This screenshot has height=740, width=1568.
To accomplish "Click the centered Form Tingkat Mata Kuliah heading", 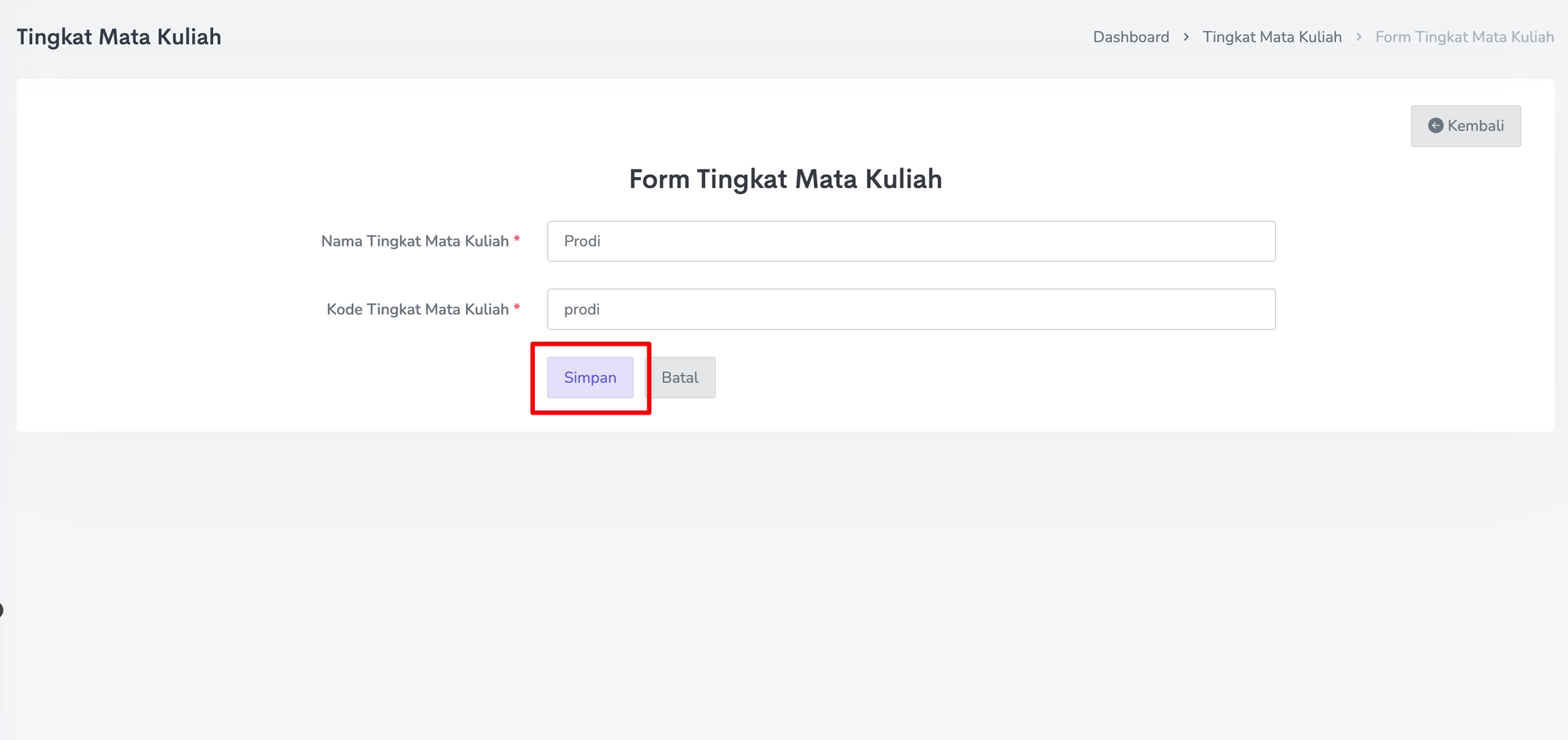I will point(785,179).
